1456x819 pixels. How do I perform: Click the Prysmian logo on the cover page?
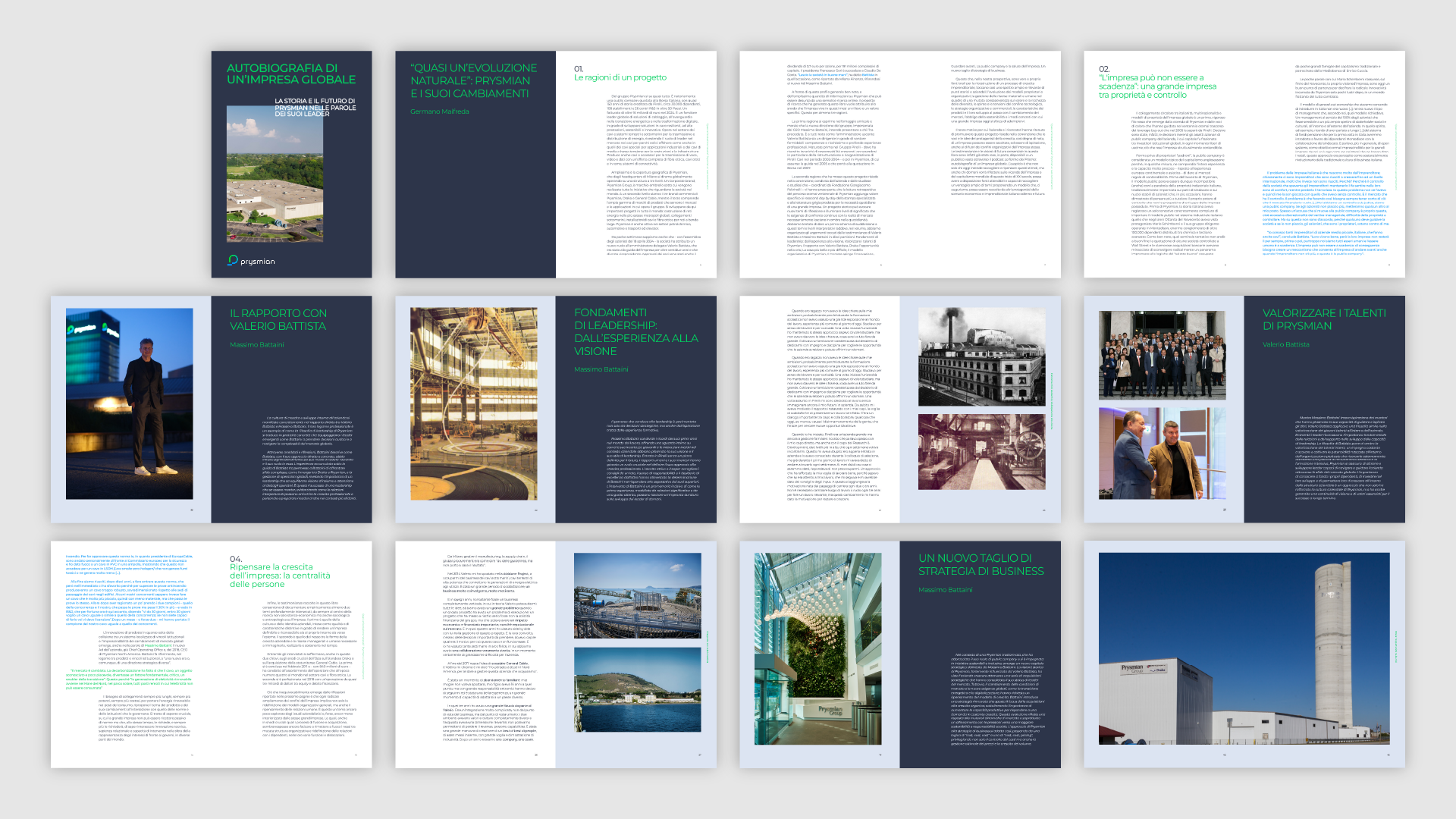251,261
